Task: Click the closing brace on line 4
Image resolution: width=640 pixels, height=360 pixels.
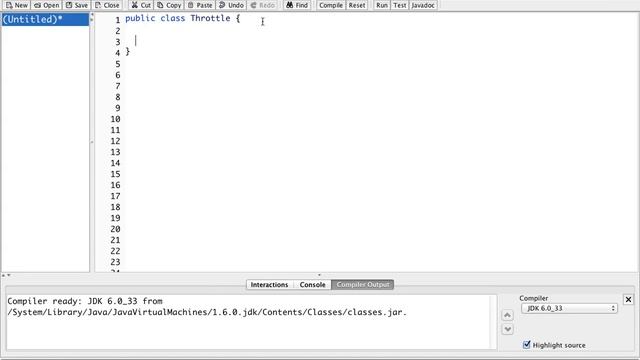Action: click(127, 51)
